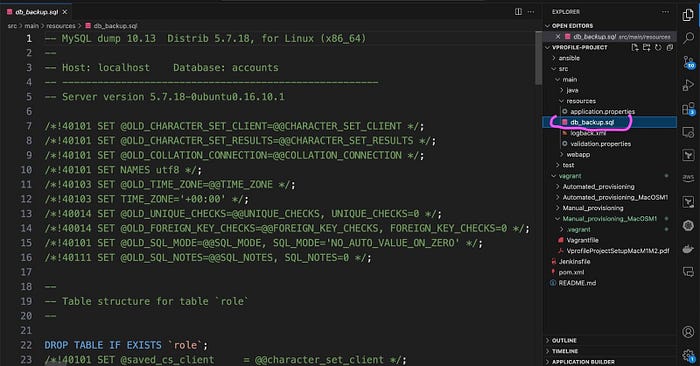Open the Explorer view in activity bar
This screenshot has height=366, width=700.
(x=688, y=15)
